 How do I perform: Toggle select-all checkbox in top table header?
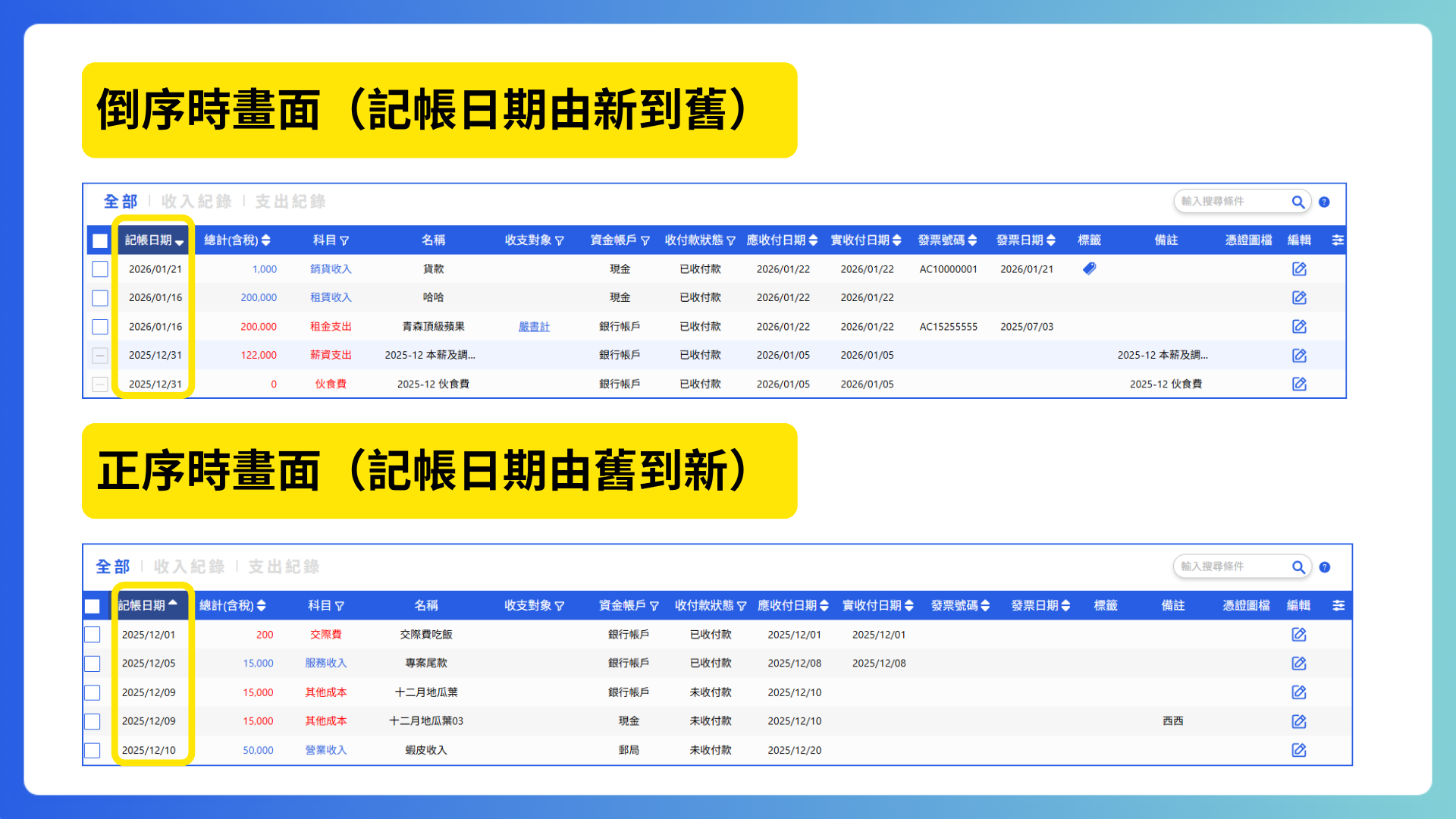click(100, 241)
